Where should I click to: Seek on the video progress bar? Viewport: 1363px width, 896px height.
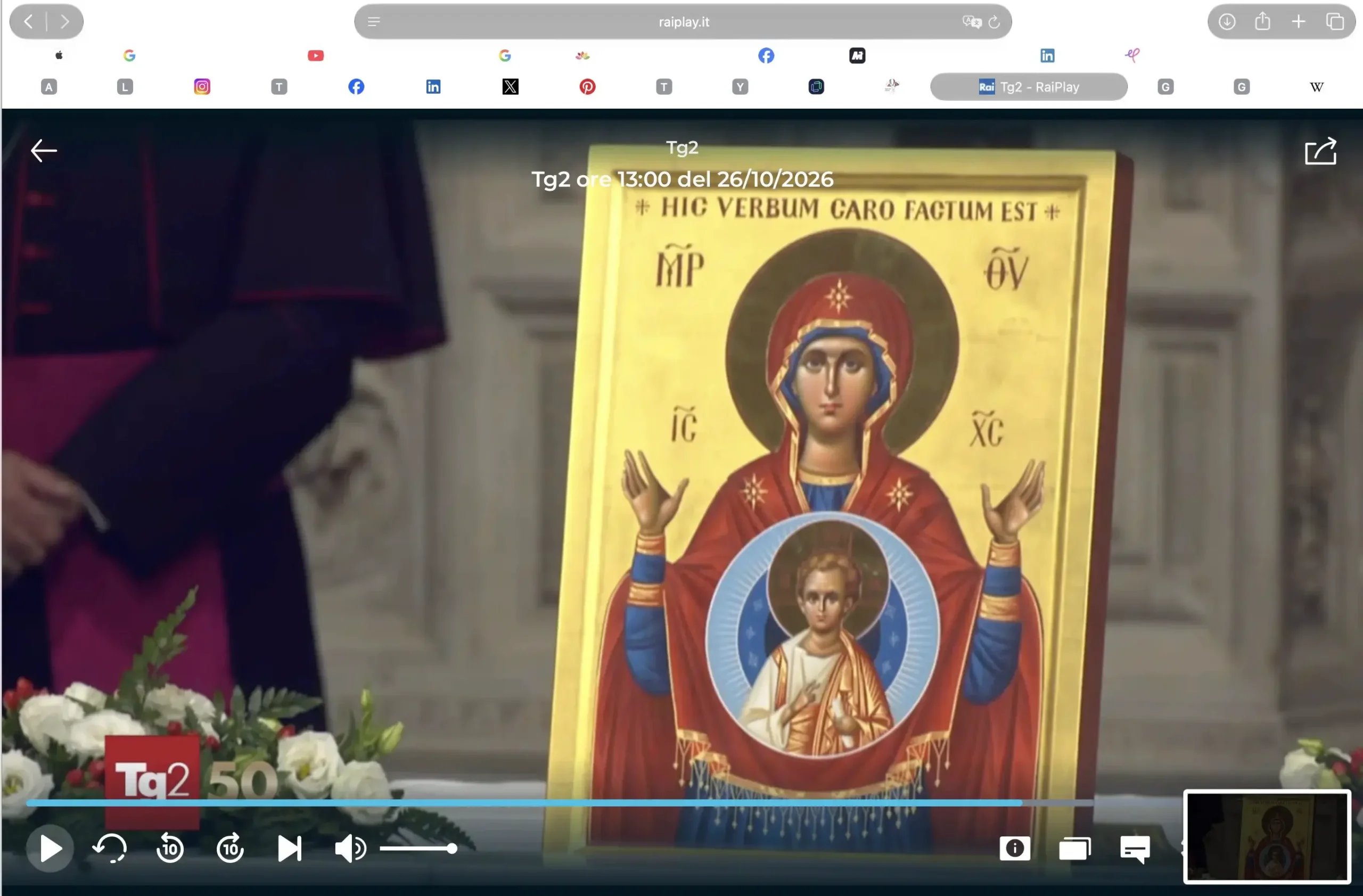coord(560,803)
